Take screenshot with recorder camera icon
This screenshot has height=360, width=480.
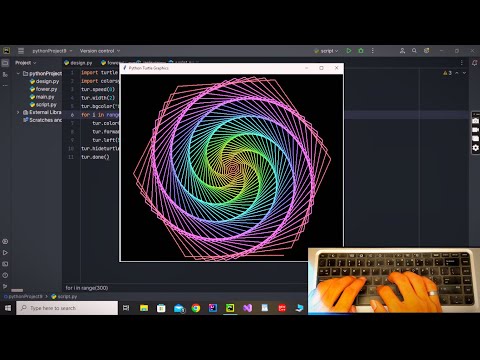[x=476, y=121]
